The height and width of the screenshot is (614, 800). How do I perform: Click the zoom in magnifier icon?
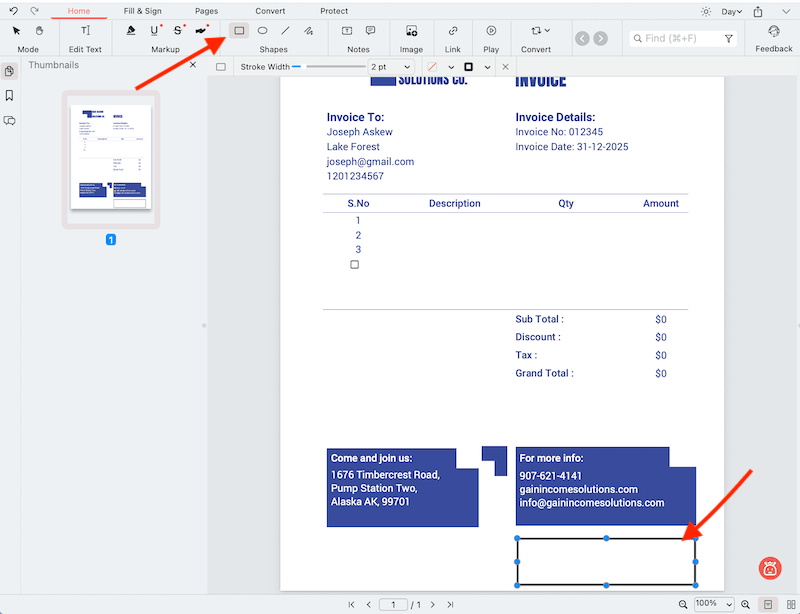click(745, 604)
